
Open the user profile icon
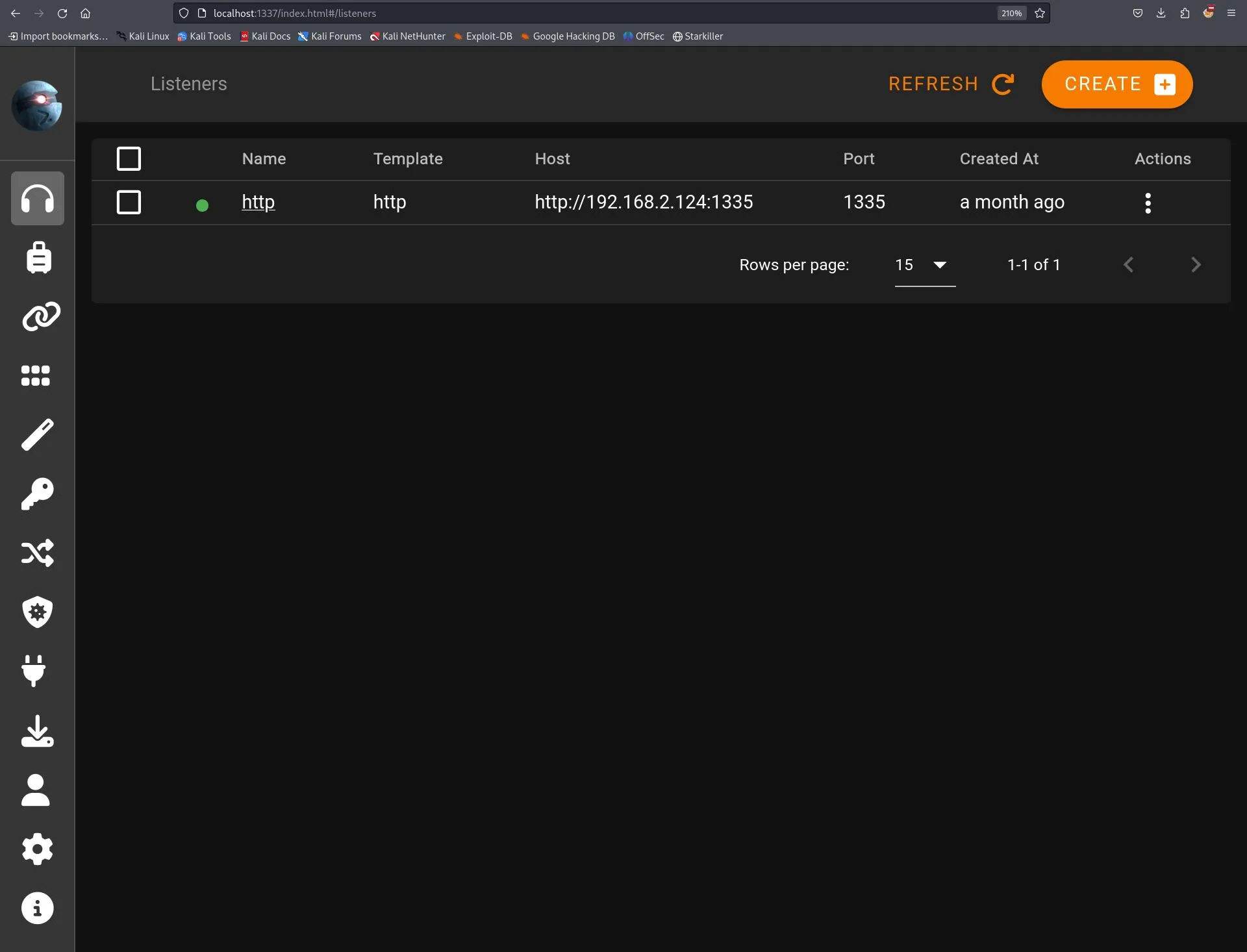tap(37, 790)
